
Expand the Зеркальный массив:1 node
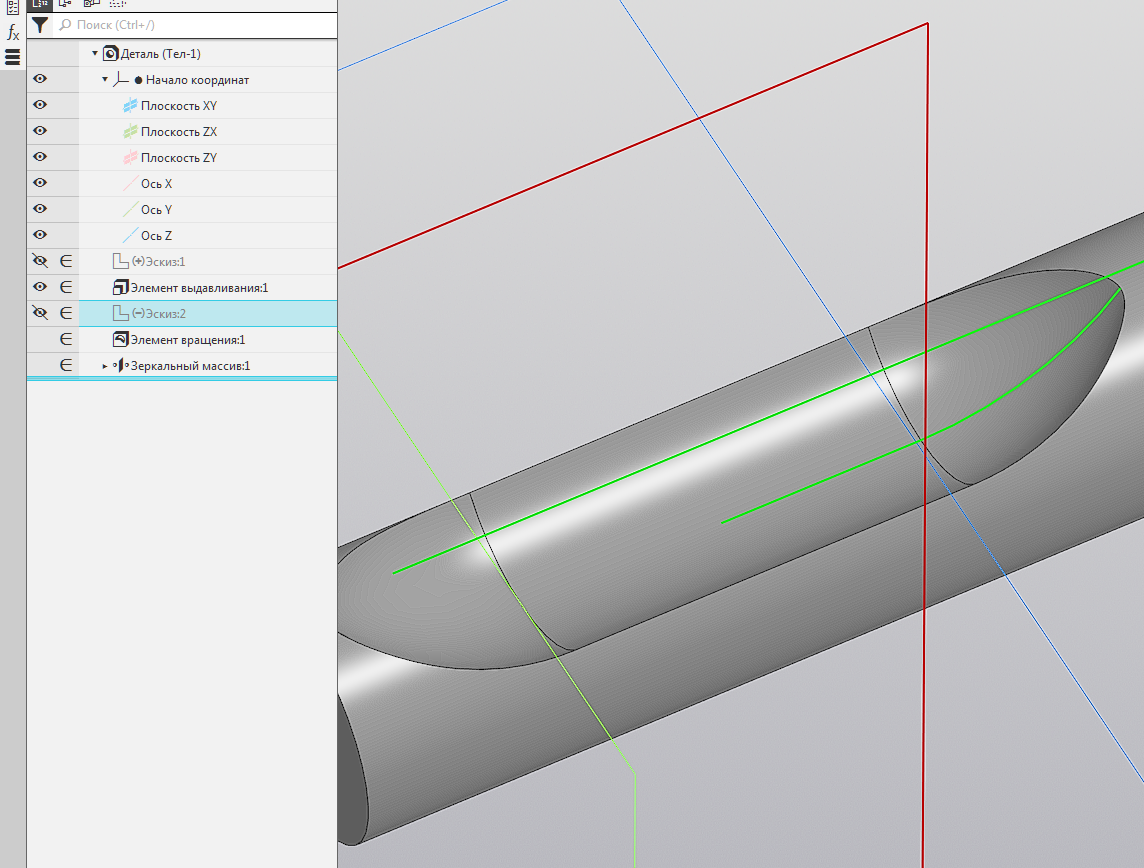pos(105,366)
